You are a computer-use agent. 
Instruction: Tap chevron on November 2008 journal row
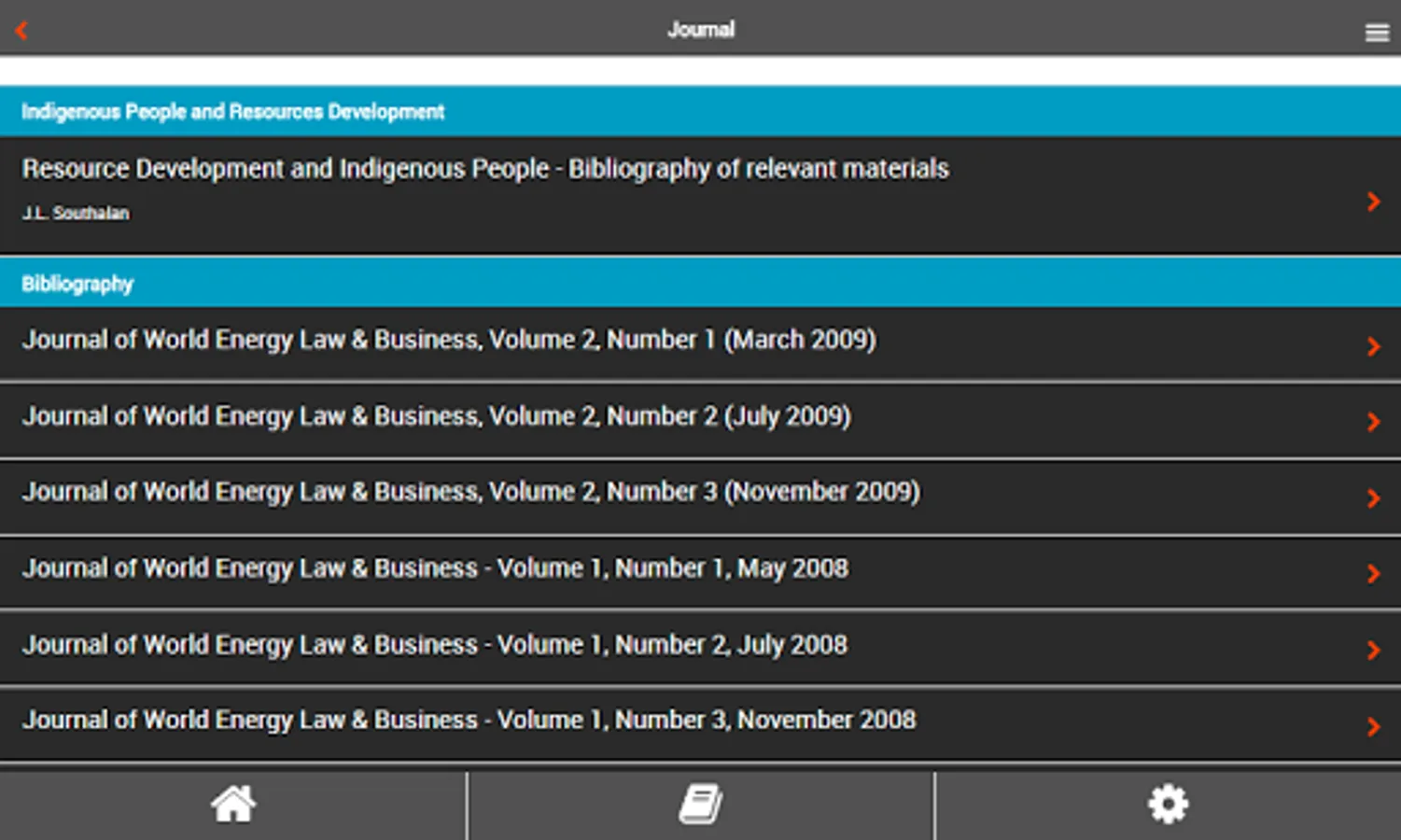pos(1373,727)
